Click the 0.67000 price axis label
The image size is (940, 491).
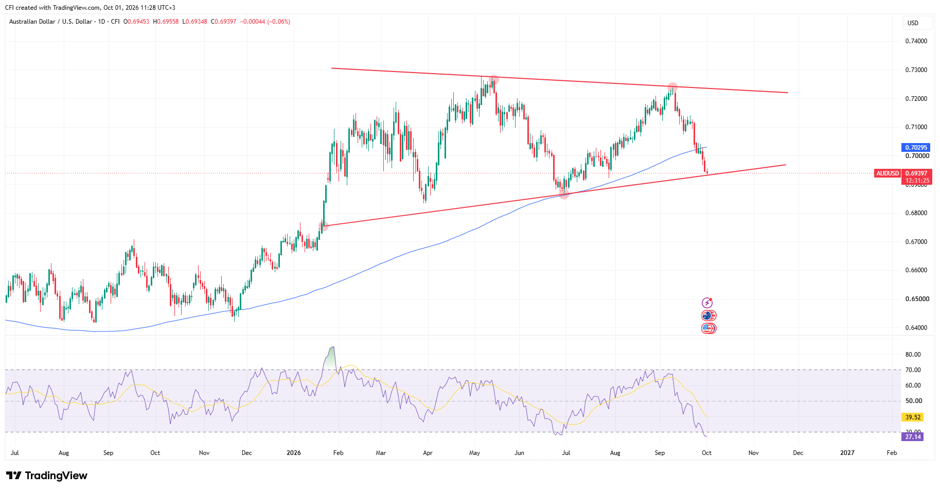[915, 242]
